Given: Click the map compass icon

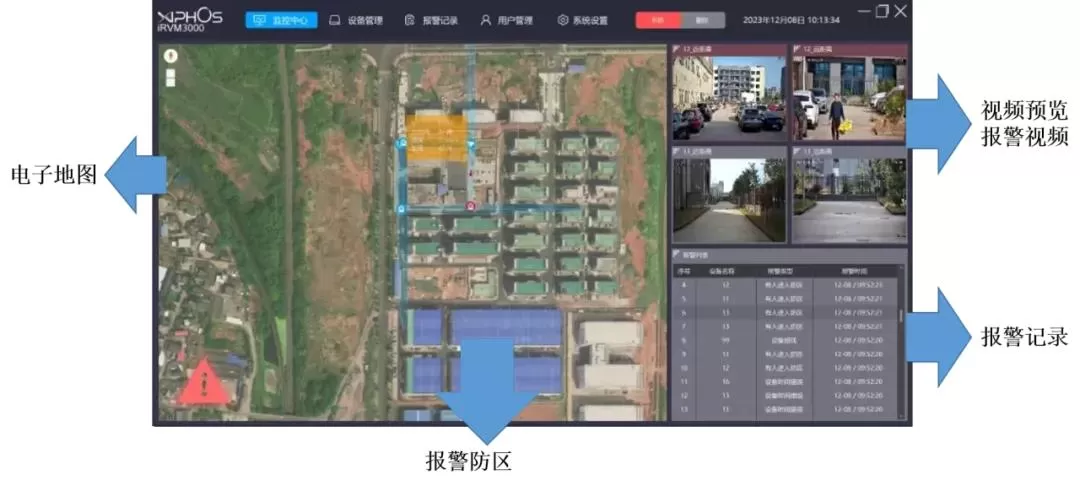Looking at the screenshot, I should [x=170, y=56].
